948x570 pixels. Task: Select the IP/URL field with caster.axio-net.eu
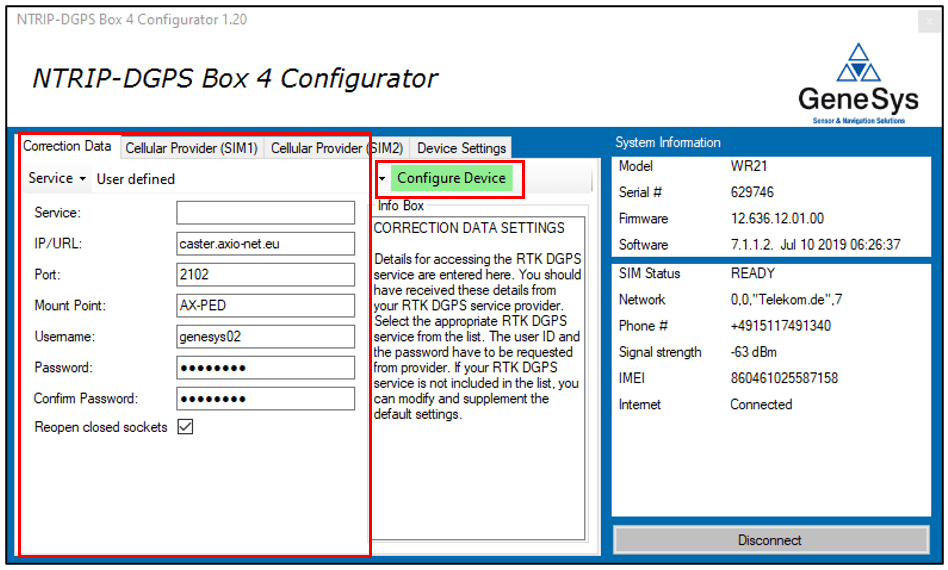pyautogui.click(x=265, y=244)
